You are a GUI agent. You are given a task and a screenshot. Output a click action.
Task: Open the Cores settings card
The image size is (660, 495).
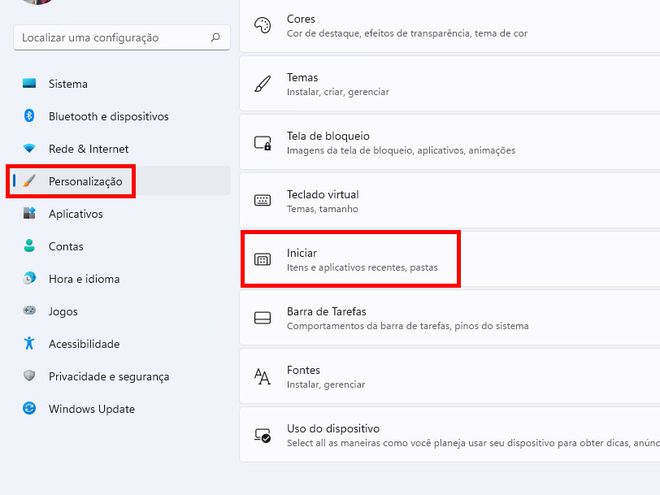tap(450, 26)
